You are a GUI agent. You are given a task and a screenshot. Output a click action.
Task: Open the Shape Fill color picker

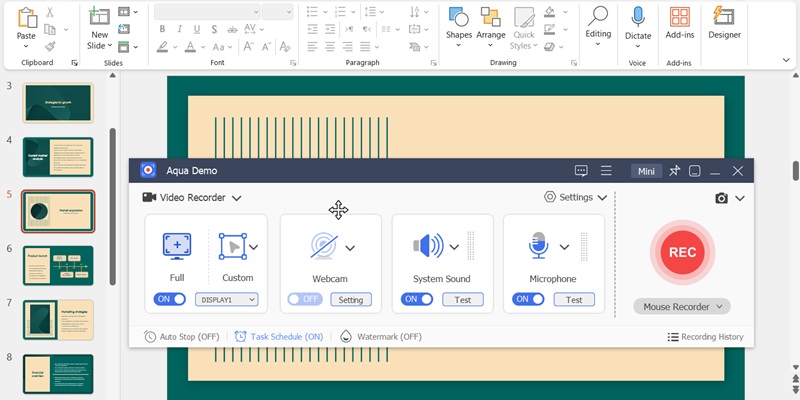(x=549, y=11)
